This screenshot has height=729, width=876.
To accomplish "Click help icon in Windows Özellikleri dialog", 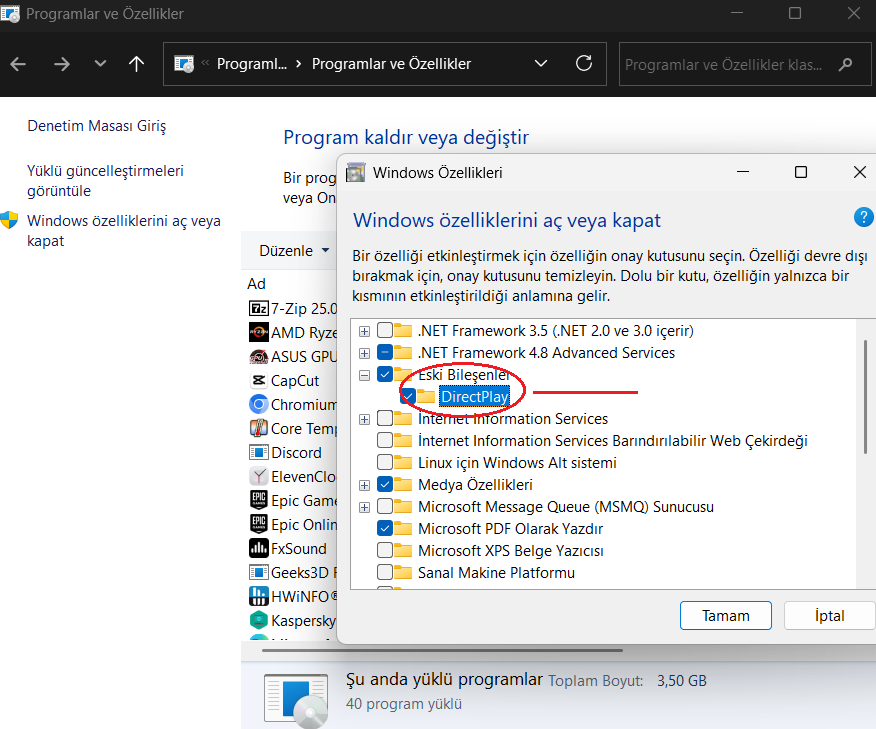I will click(863, 217).
